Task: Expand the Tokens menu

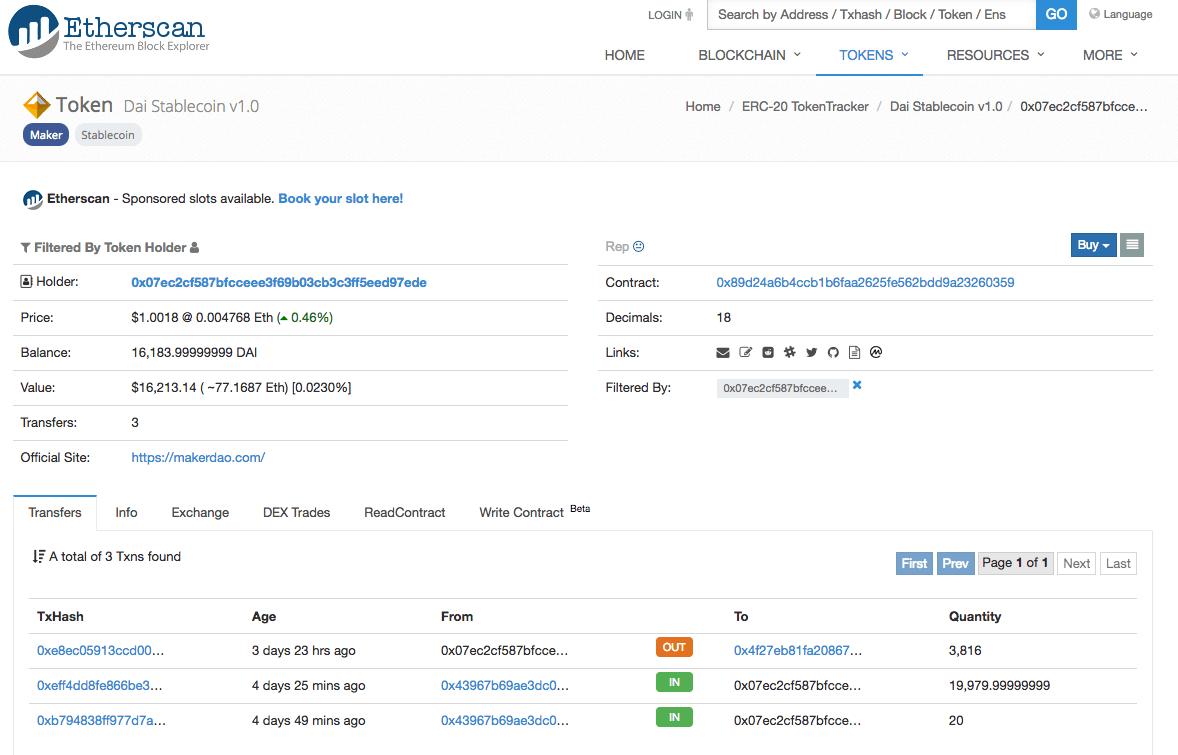Action: (x=874, y=56)
